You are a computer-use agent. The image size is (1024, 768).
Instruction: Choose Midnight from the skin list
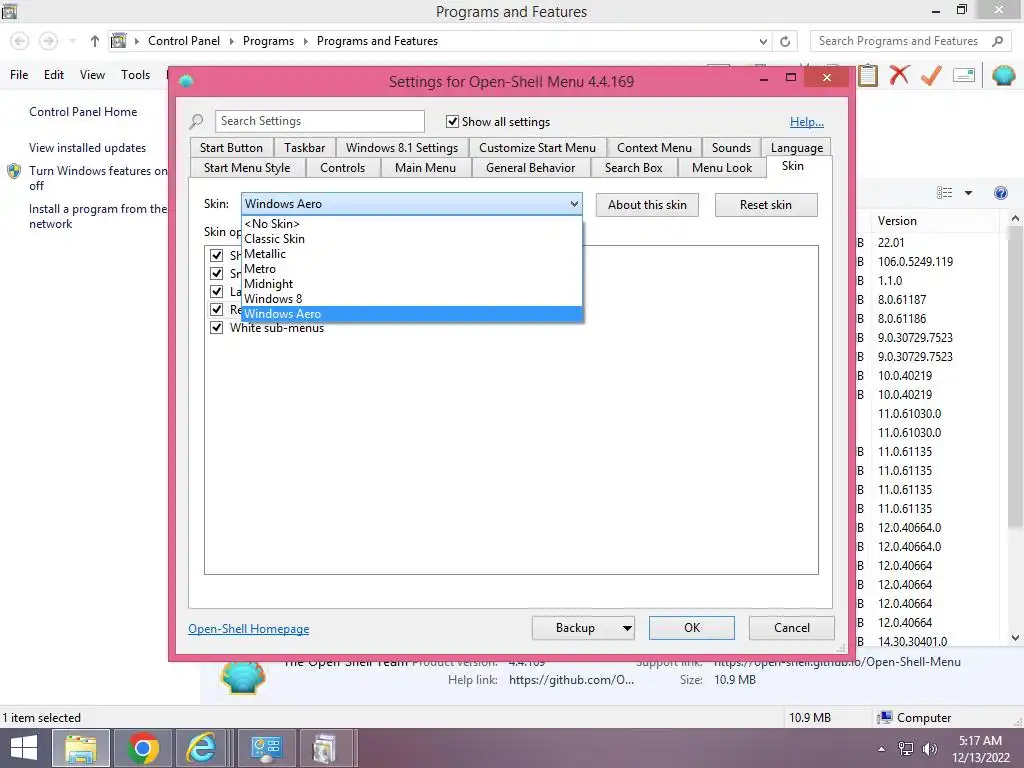[411, 284]
